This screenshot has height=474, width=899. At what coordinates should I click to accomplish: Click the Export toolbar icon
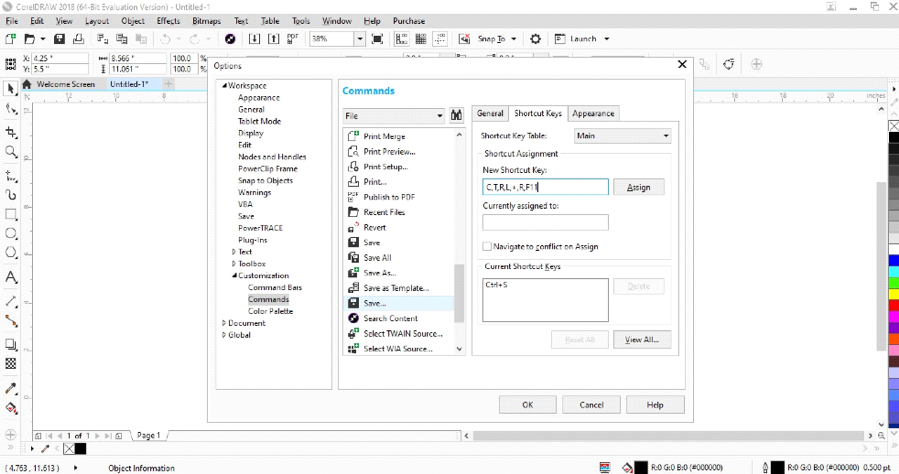[x=273, y=39]
